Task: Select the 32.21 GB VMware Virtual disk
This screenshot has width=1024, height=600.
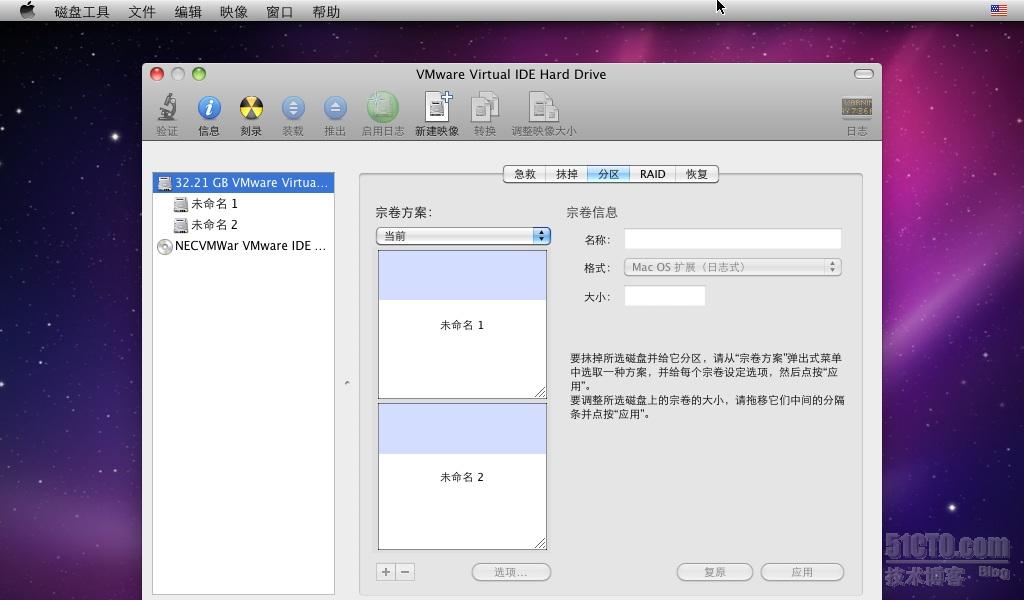Action: (244, 183)
